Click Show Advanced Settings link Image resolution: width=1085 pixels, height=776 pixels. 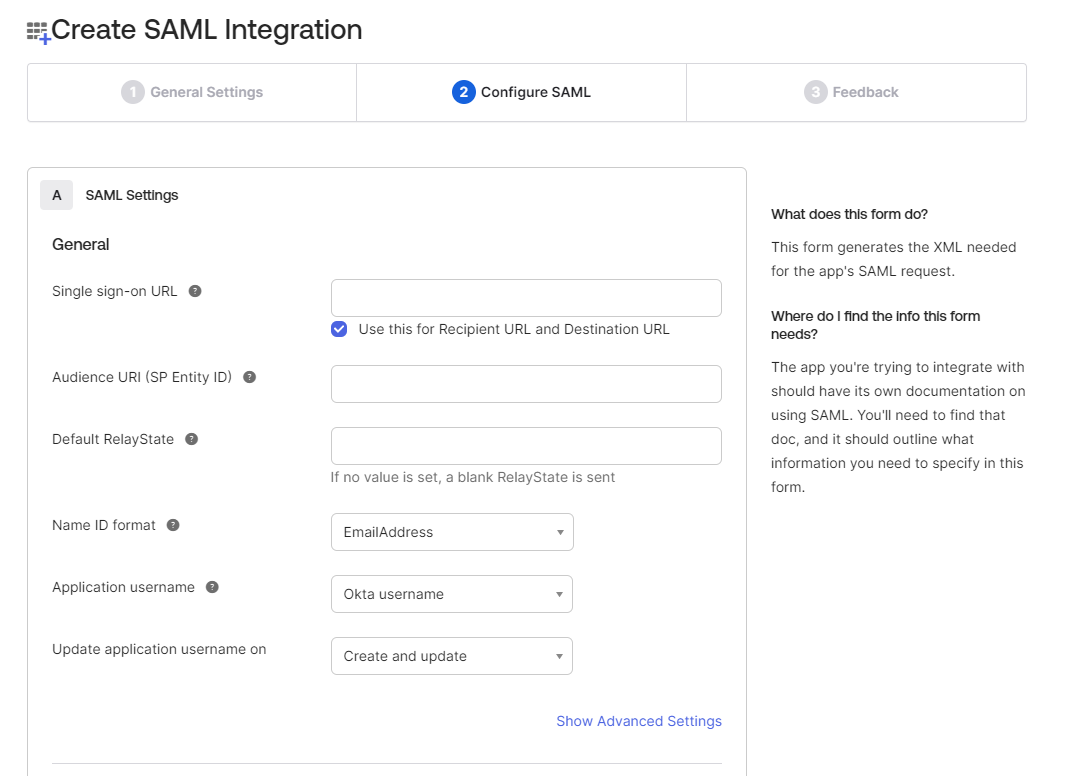[x=639, y=721]
